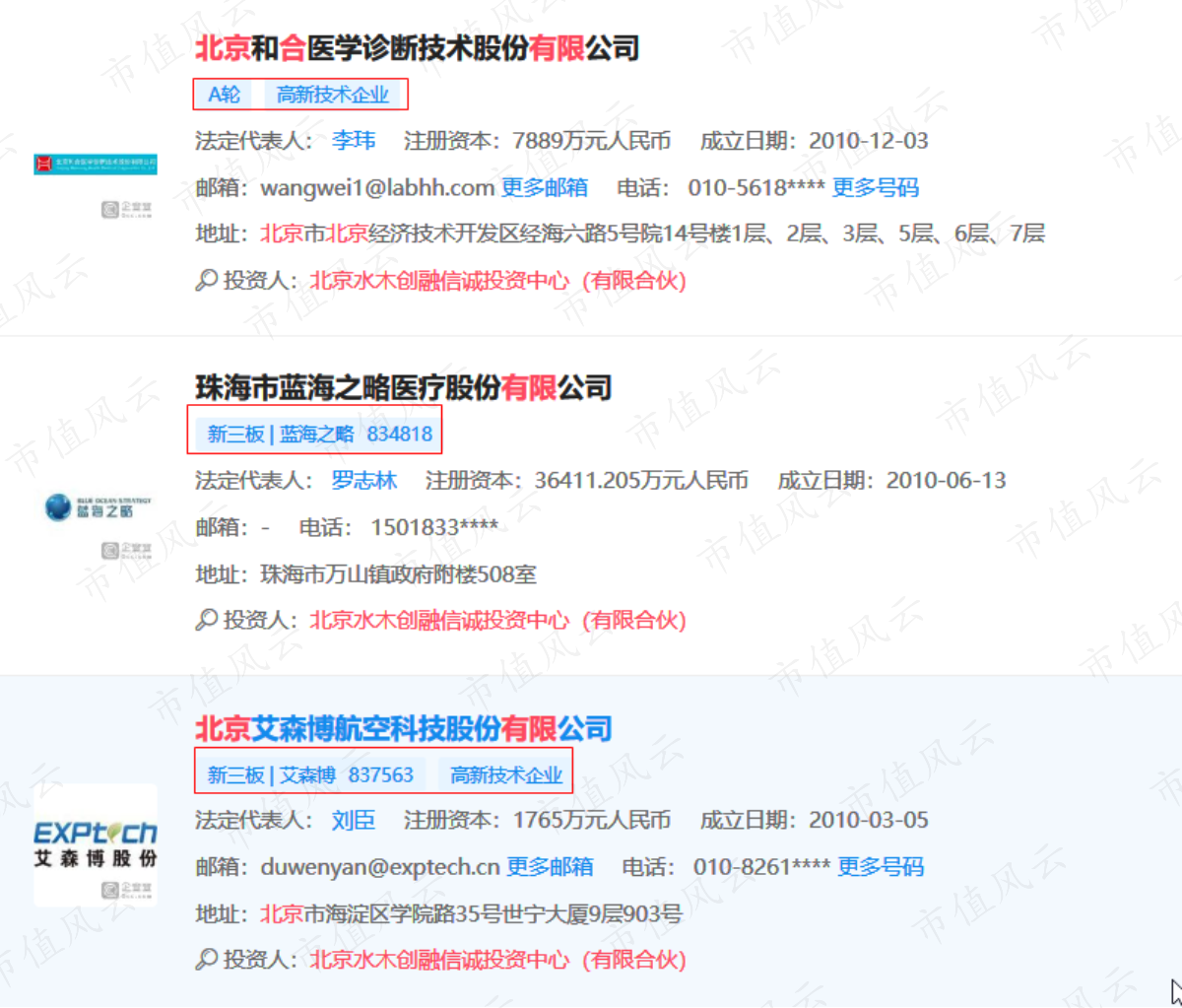This screenshot has width=1182, height=1008.
Task: Click EXPtech 艾森博股份 logo thumbnail
Action: tap(96, 844)
